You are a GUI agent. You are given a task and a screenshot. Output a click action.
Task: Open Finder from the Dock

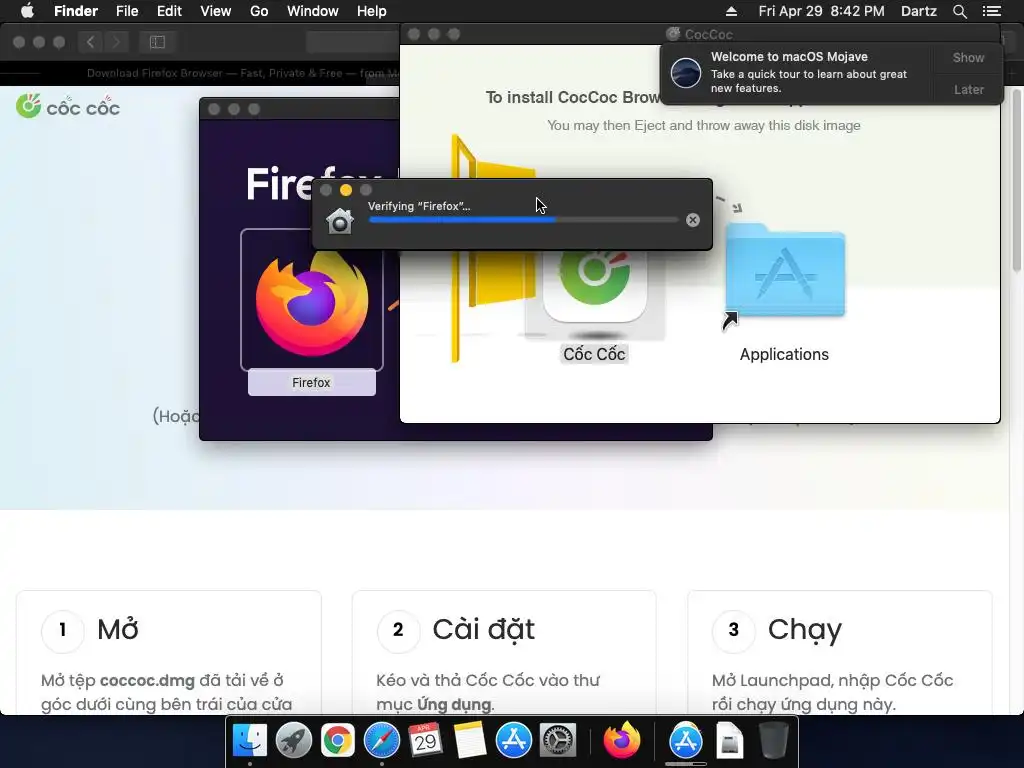[x=249, y=741]
